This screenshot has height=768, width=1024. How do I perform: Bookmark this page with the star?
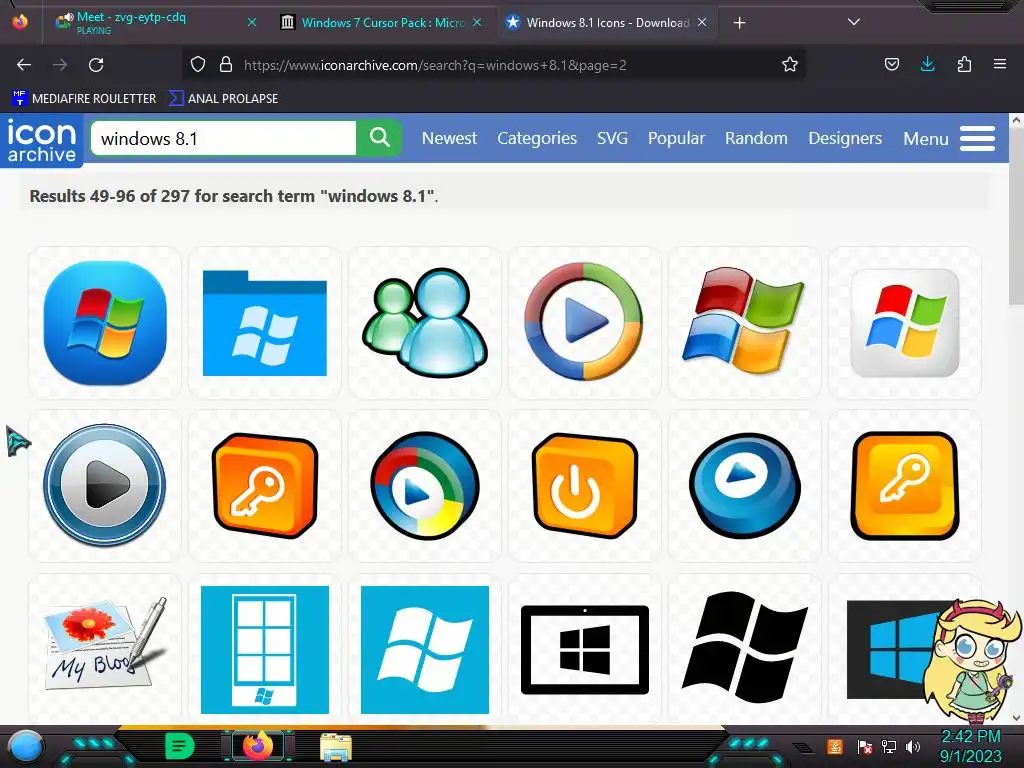790,64
